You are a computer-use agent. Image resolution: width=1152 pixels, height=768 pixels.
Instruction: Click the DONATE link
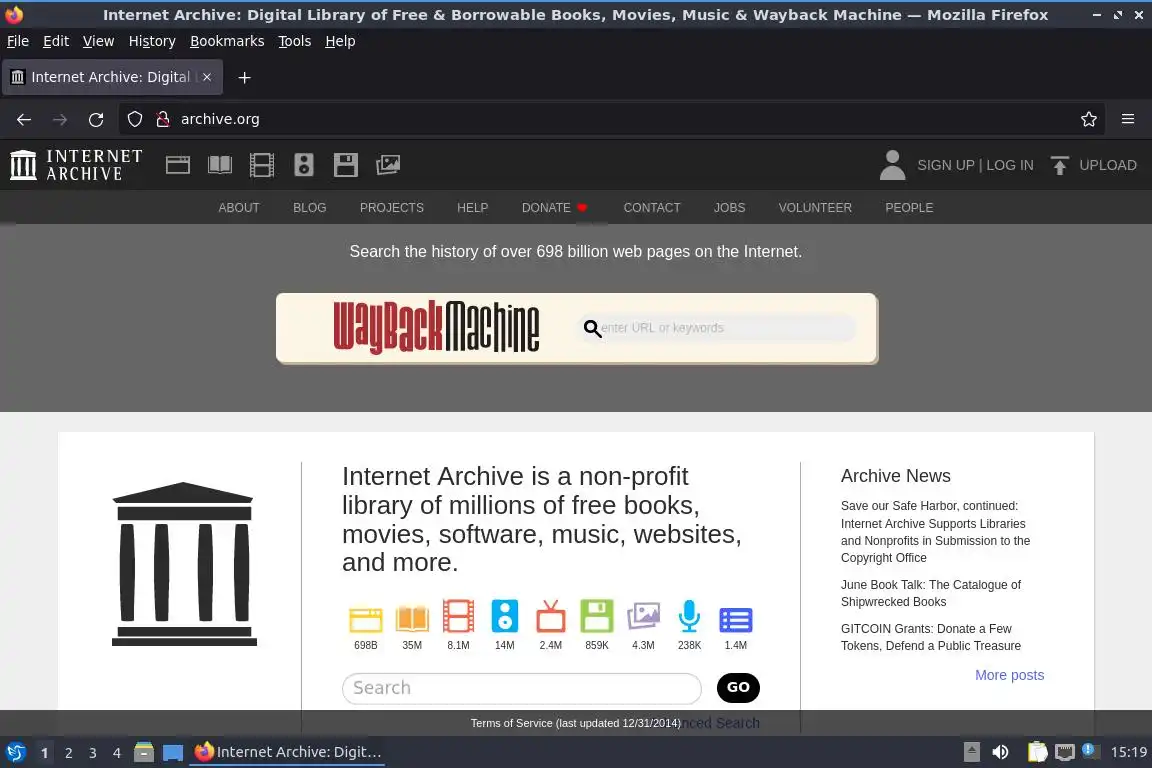pyautogui.click(x=554, y=208)
